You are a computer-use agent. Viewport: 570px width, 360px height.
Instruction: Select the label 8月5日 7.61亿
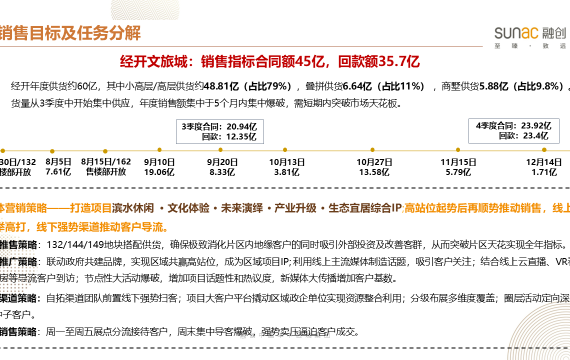[x=58, y=167]
